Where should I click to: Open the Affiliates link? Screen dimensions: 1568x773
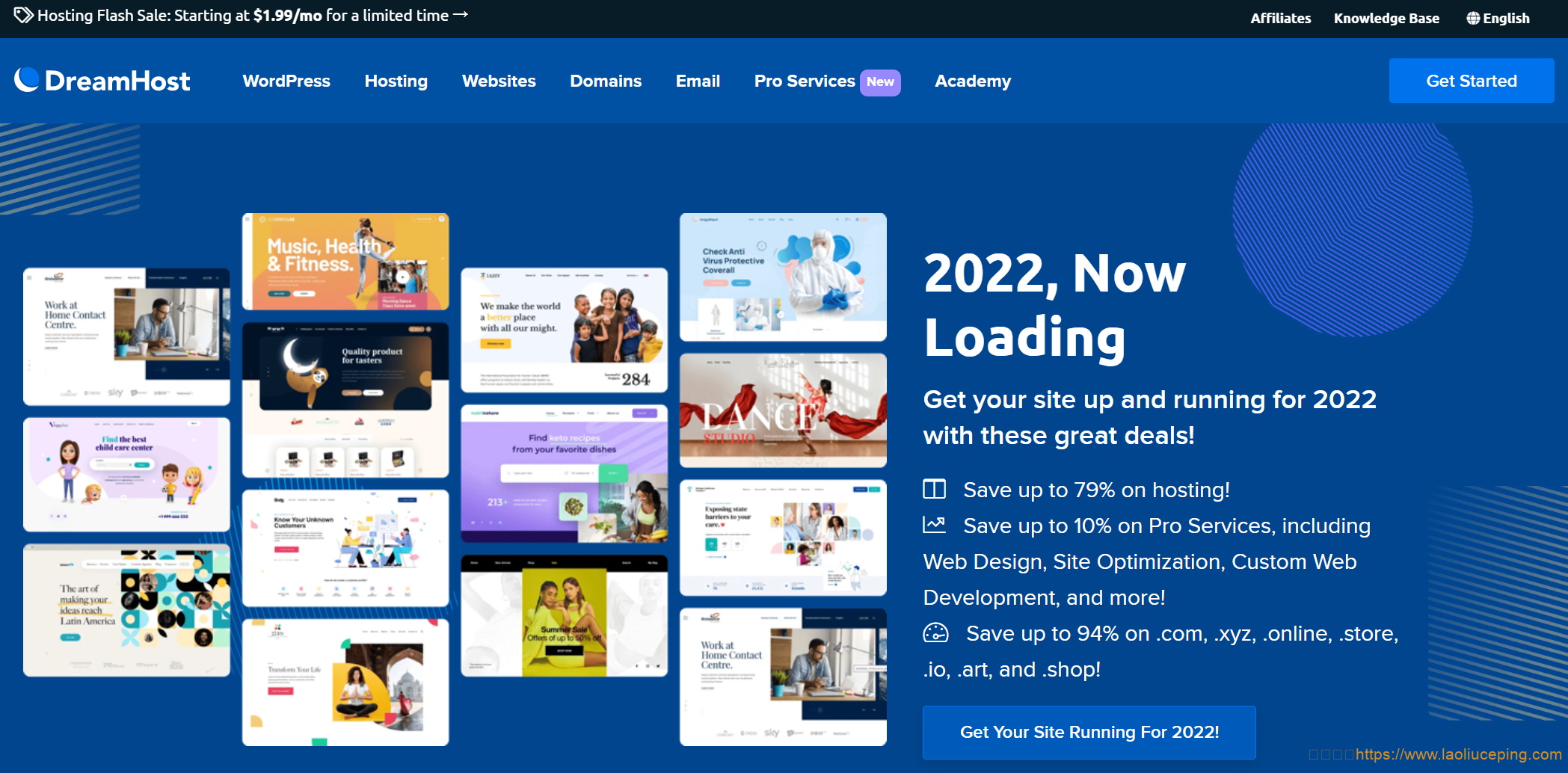(x=1280, y=19)
